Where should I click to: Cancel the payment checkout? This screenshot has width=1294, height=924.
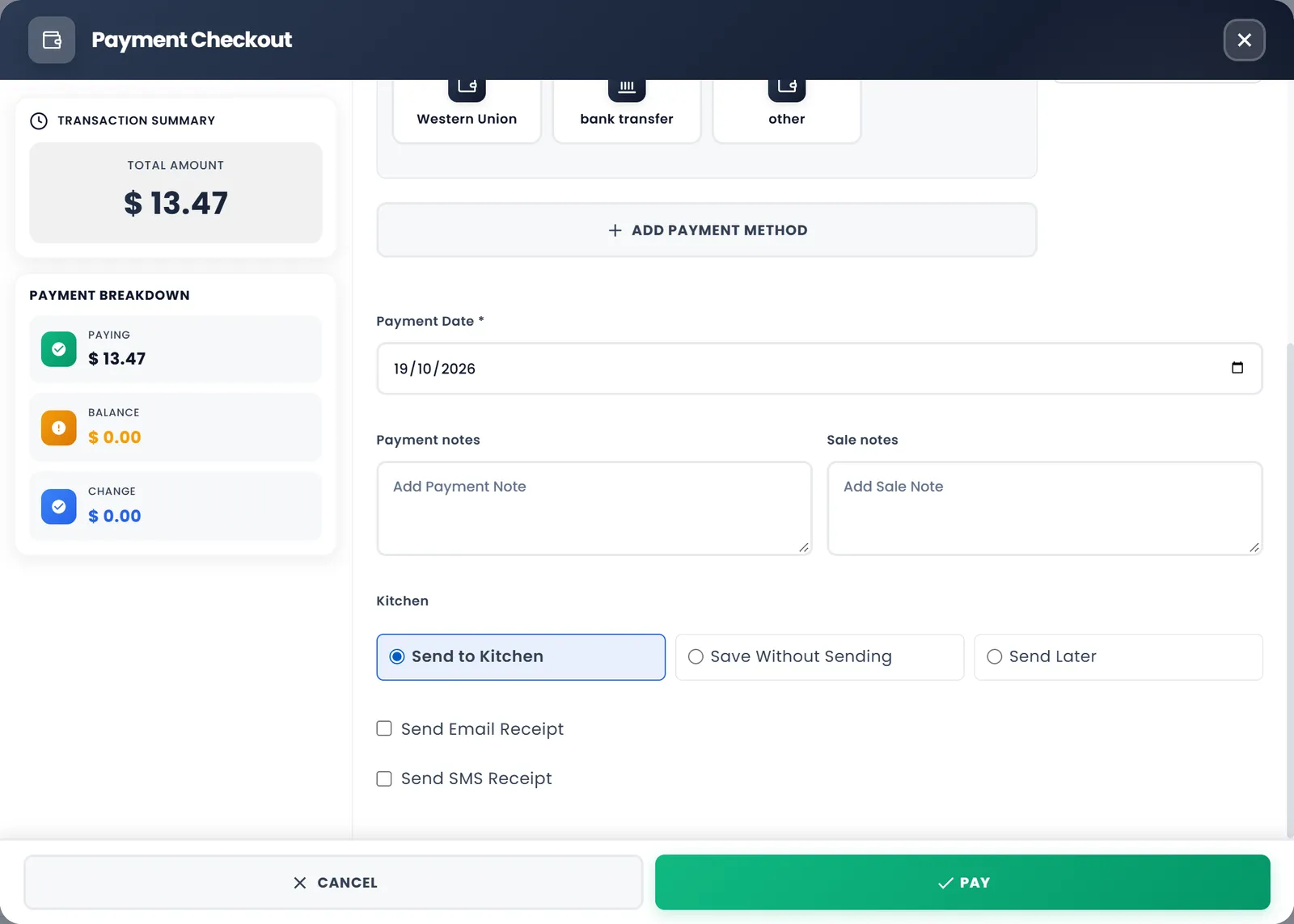tap(333, 883)
